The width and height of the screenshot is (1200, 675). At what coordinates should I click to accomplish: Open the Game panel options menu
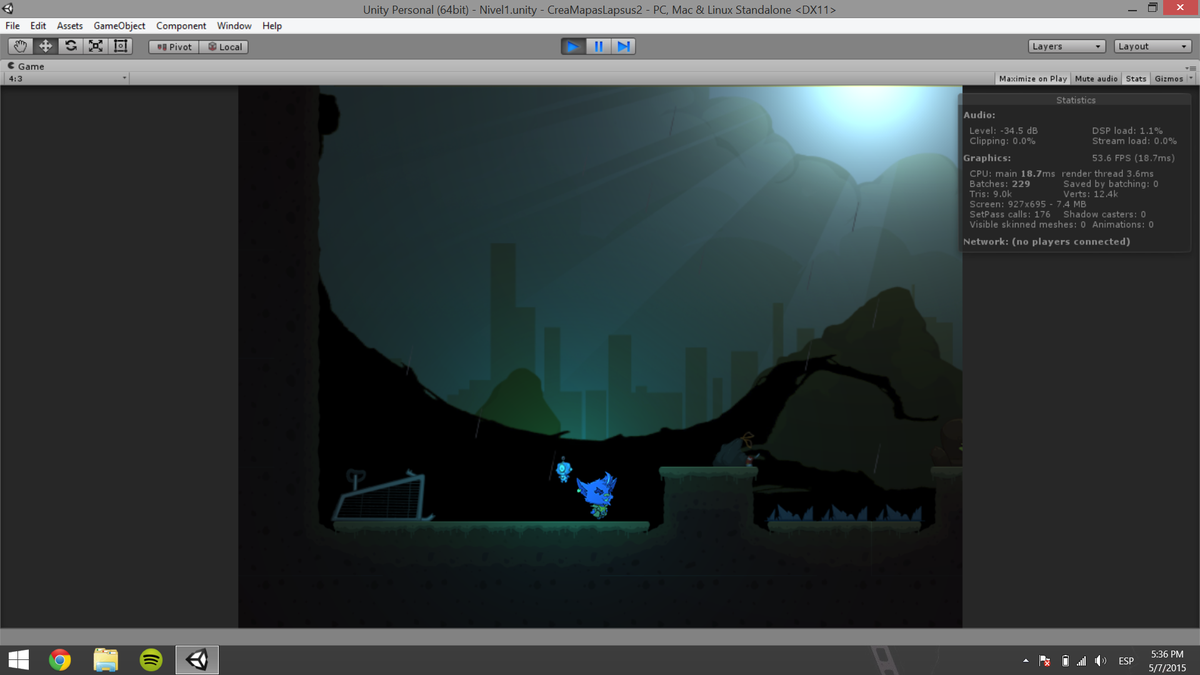click(x=1191, y=67)
